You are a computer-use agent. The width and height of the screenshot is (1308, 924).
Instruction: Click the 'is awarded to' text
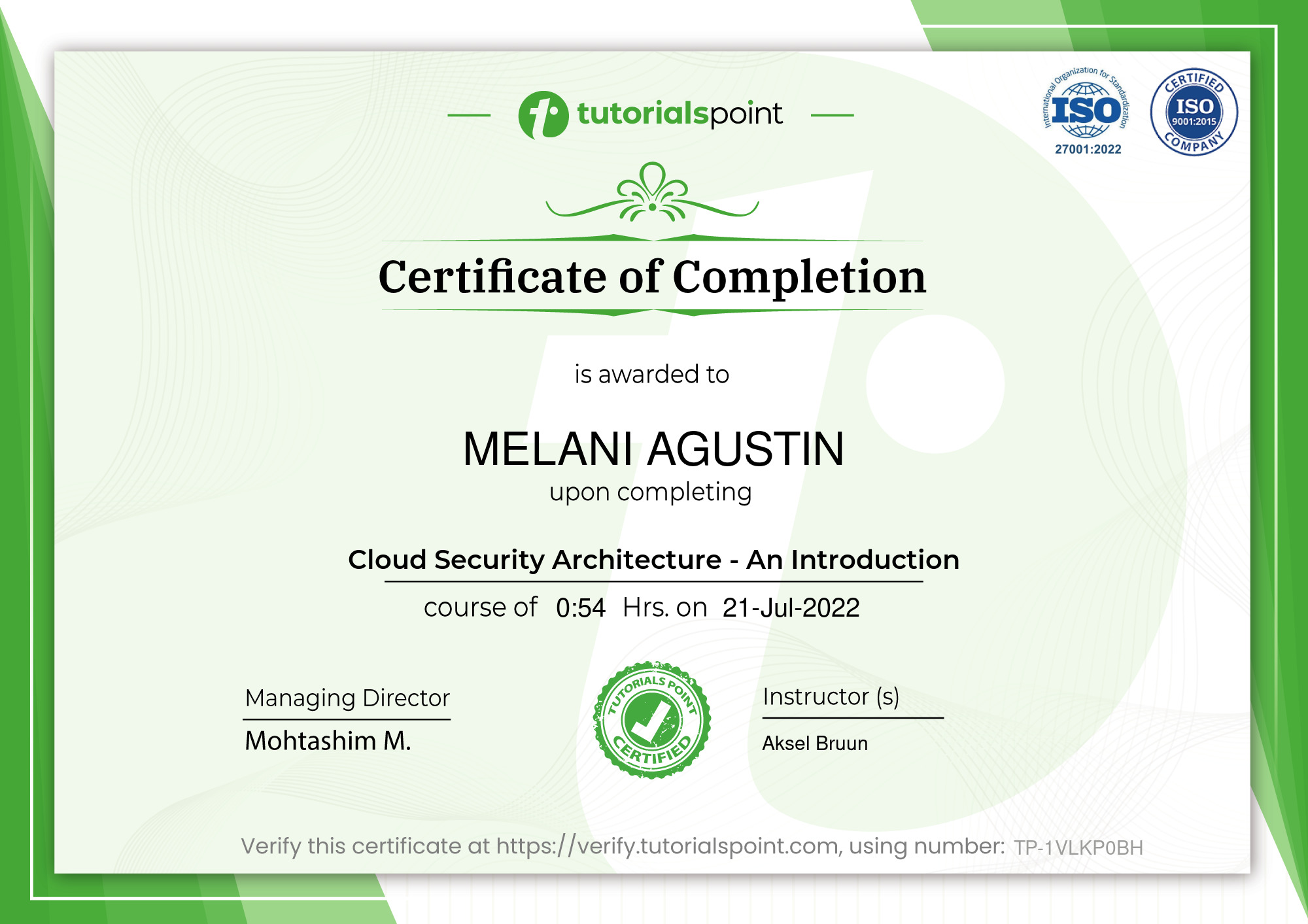(x=652, y=375)
